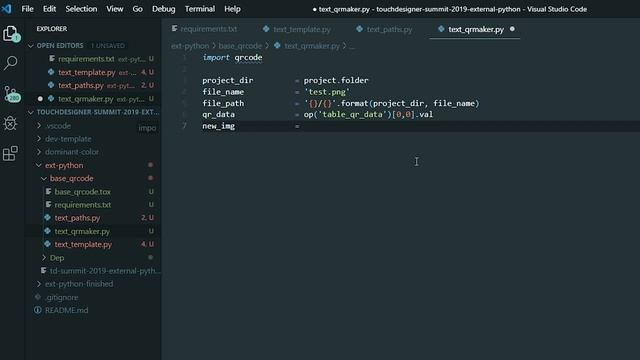Screen dimensions: 640x360
Task: Open text_template.py under base_qrcode folder
Action: click(83, 244)
